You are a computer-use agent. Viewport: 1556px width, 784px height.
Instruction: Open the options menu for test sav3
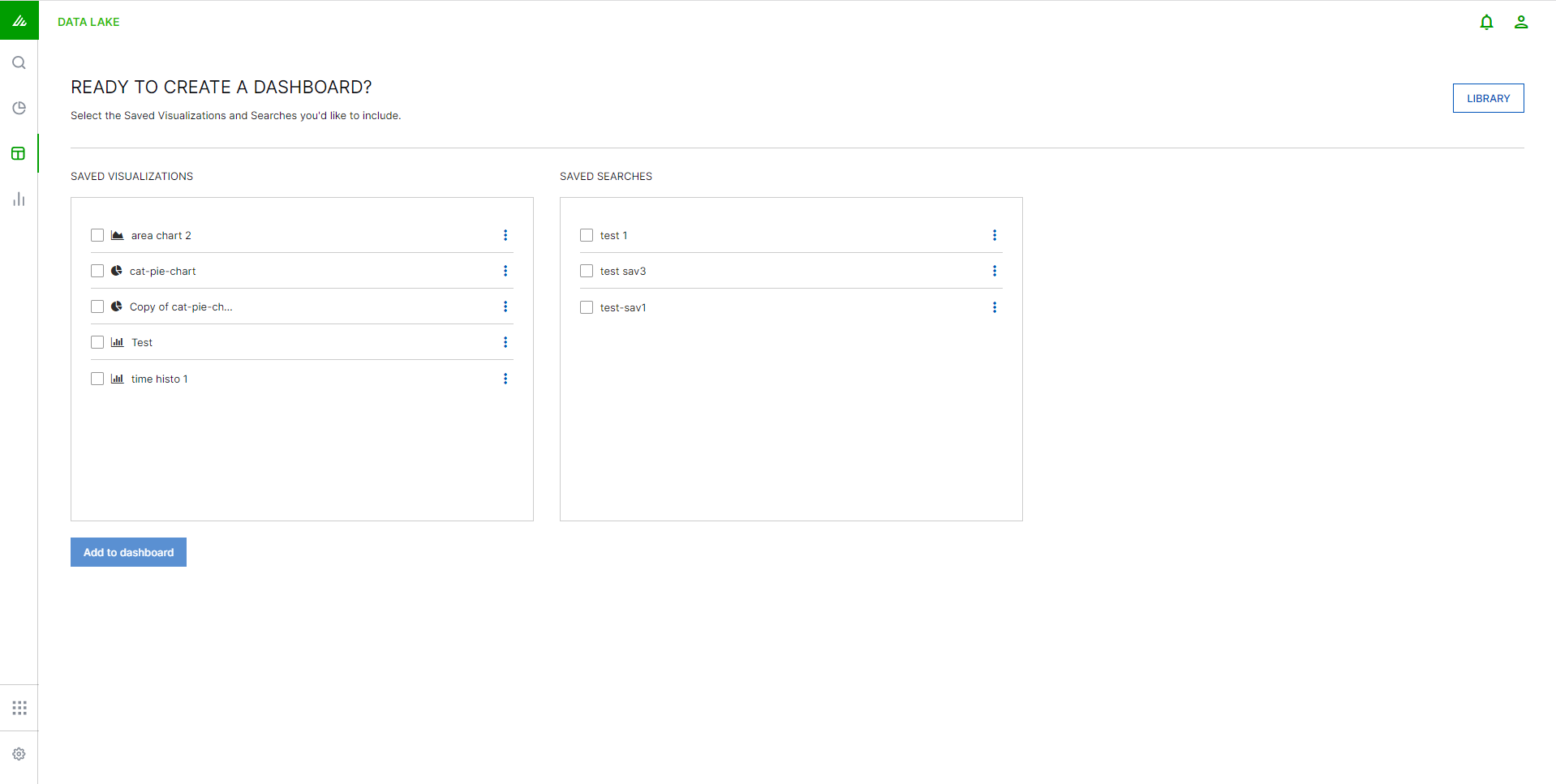(x=995, y=271)
